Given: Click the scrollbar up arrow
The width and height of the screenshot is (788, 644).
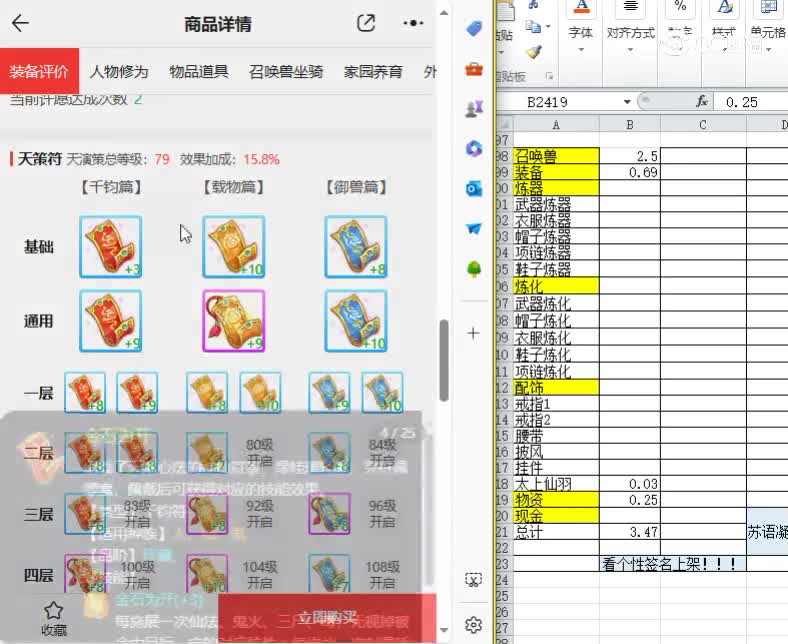Looking at the screenshot, I should tap(444, 13).
